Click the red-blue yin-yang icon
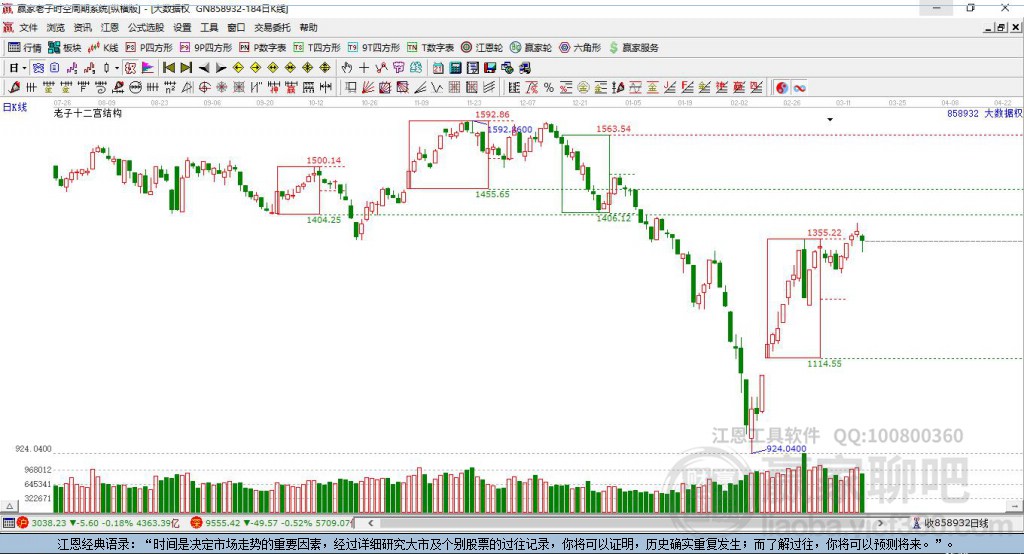 coord(782,88)
